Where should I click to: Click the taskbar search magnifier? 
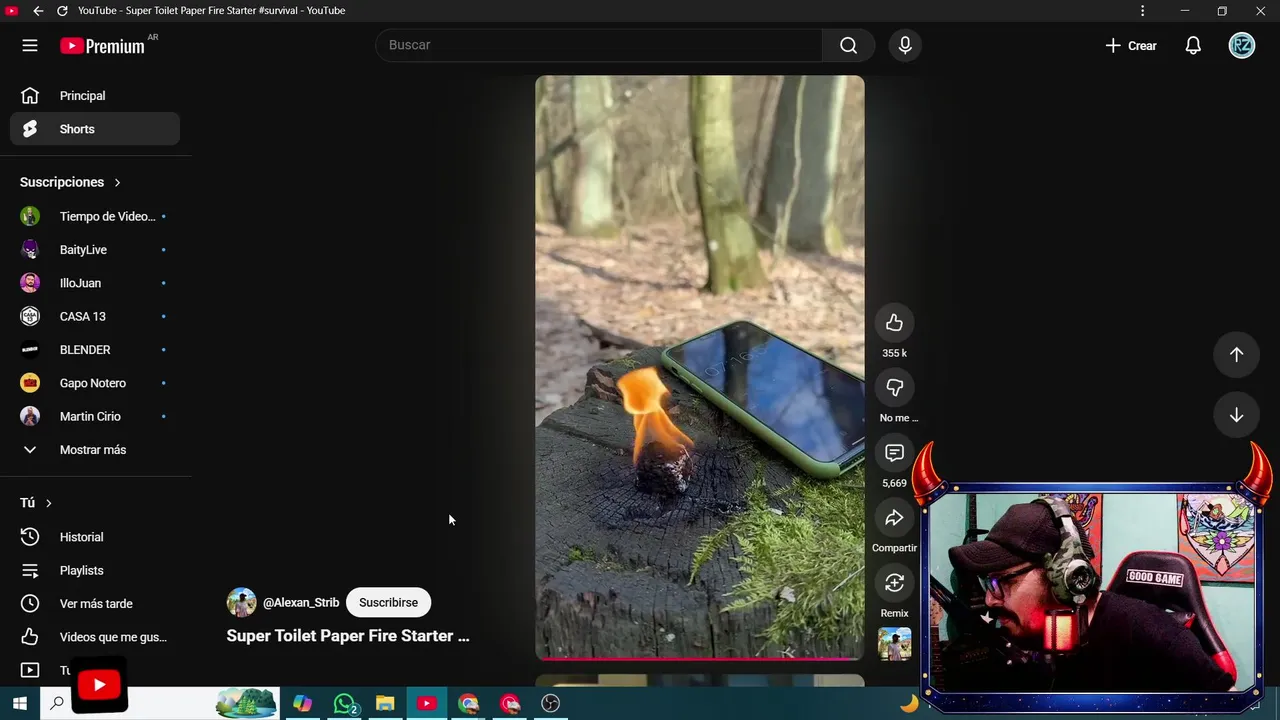[x=57, y=704]
